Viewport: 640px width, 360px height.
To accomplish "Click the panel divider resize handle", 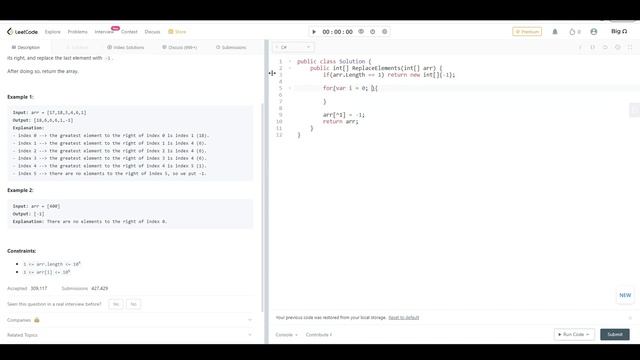I will click(x=266, y=192).
